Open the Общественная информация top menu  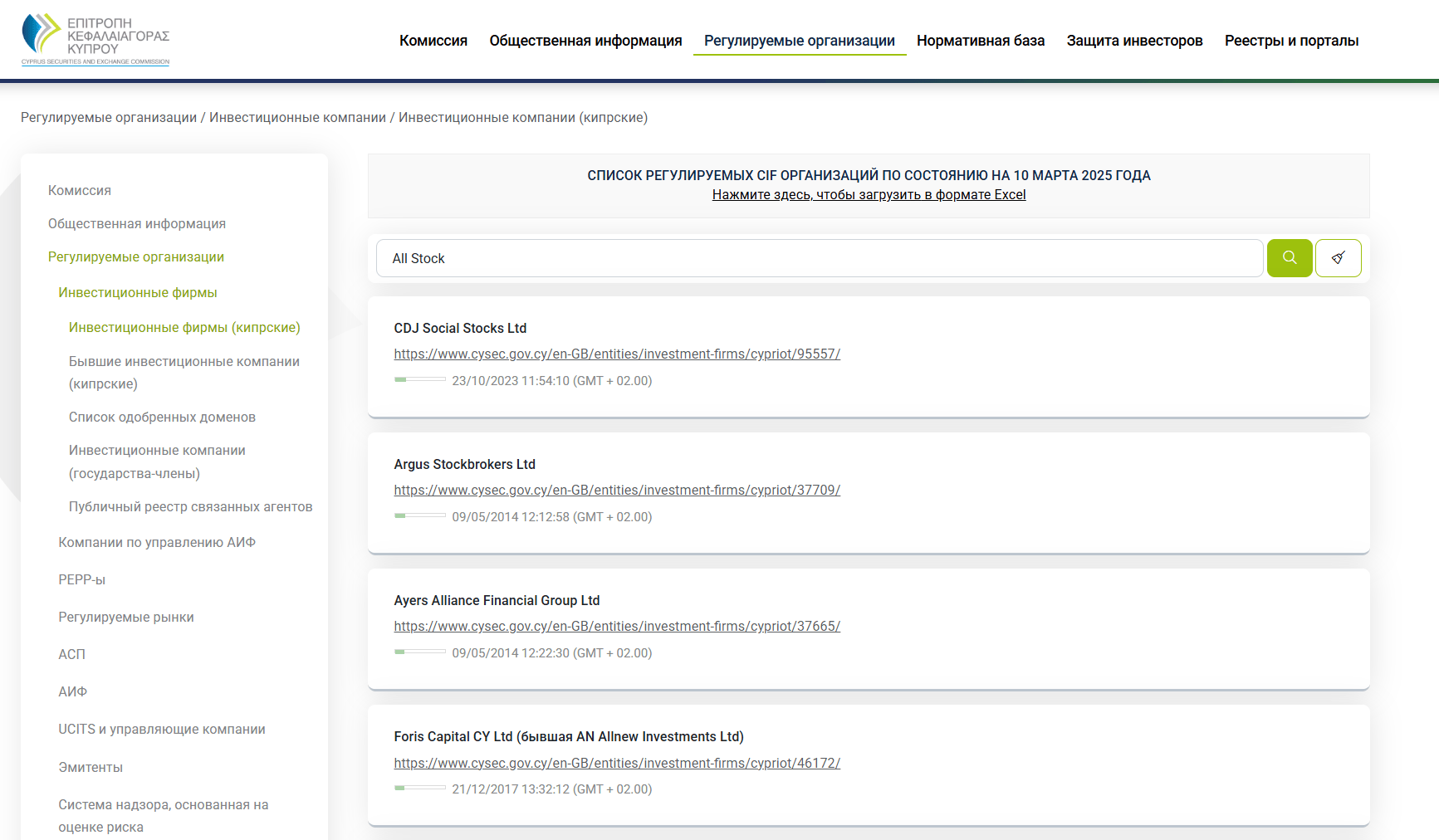click(x=585, y=41)
